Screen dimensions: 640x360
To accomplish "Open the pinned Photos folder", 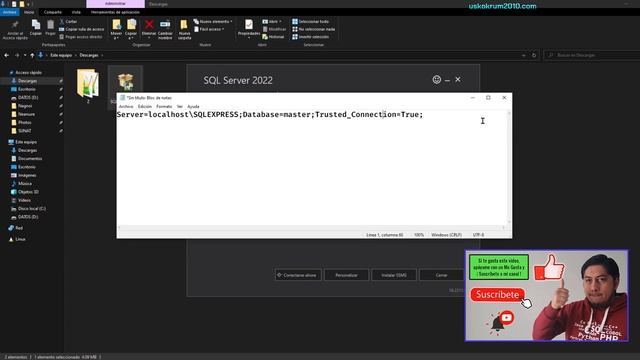I will click(24, 122).
